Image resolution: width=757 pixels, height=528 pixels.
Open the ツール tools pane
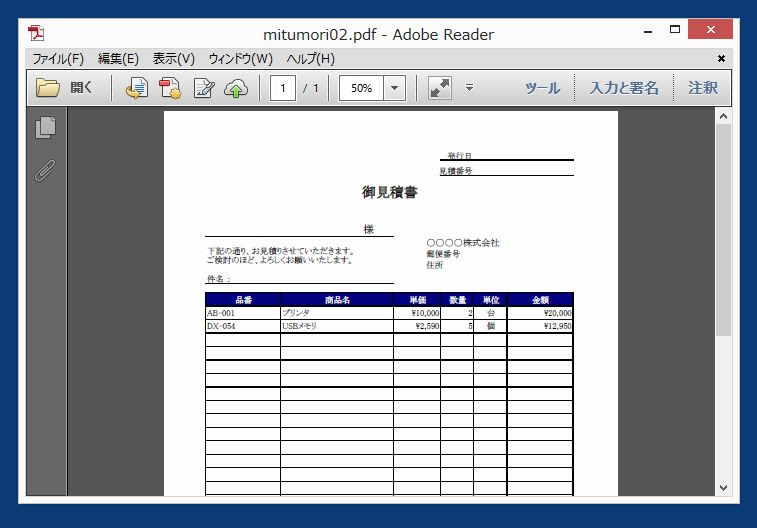(542, 88)
